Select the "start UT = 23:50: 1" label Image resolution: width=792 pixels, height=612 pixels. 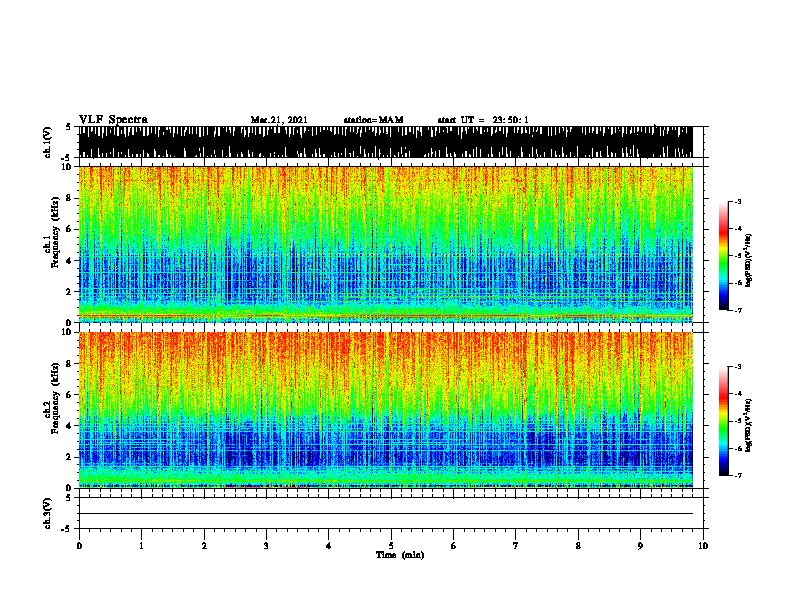(x=483, y=120)
